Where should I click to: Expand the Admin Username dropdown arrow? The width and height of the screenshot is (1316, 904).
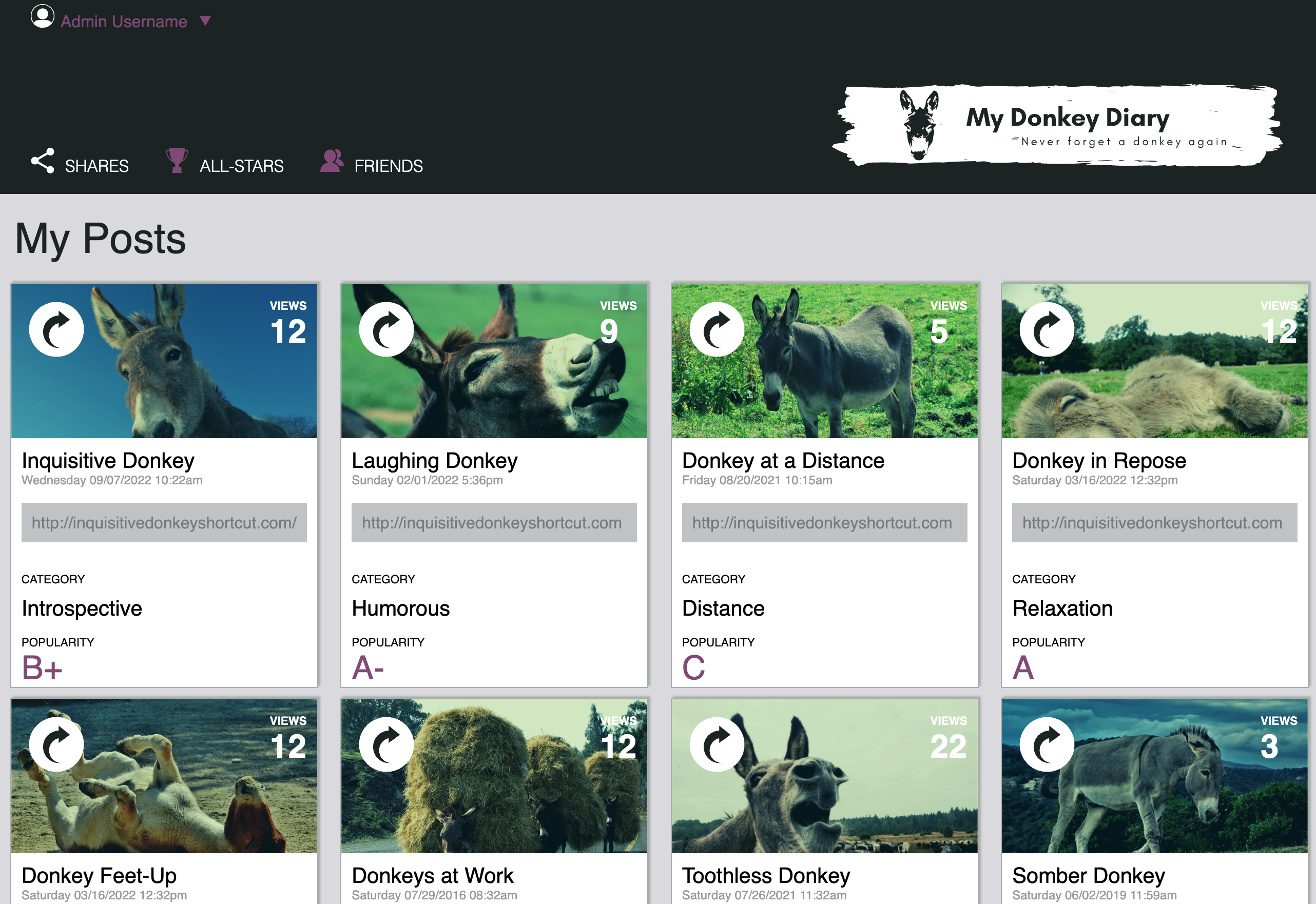(205, 21)
